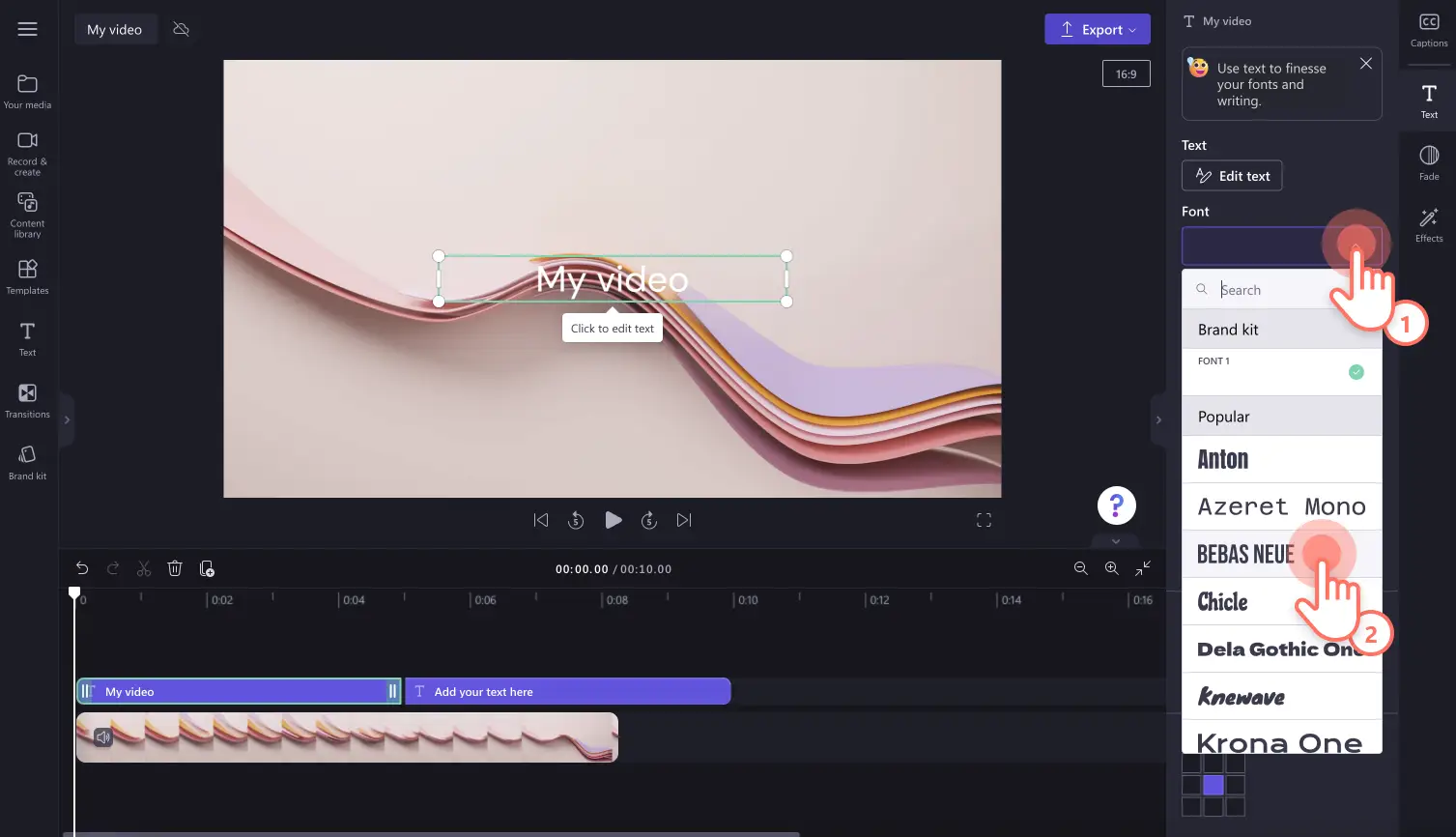Image resolution: width=1456 pixels, height=837 pixels.
Task: Skip to the start of video
Action: [x=541, y=520]
